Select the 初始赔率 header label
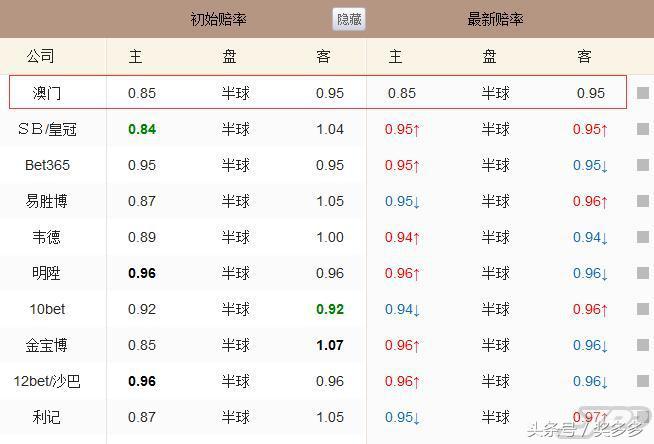This screenshot has width=654, height=444. pos(218,19)
